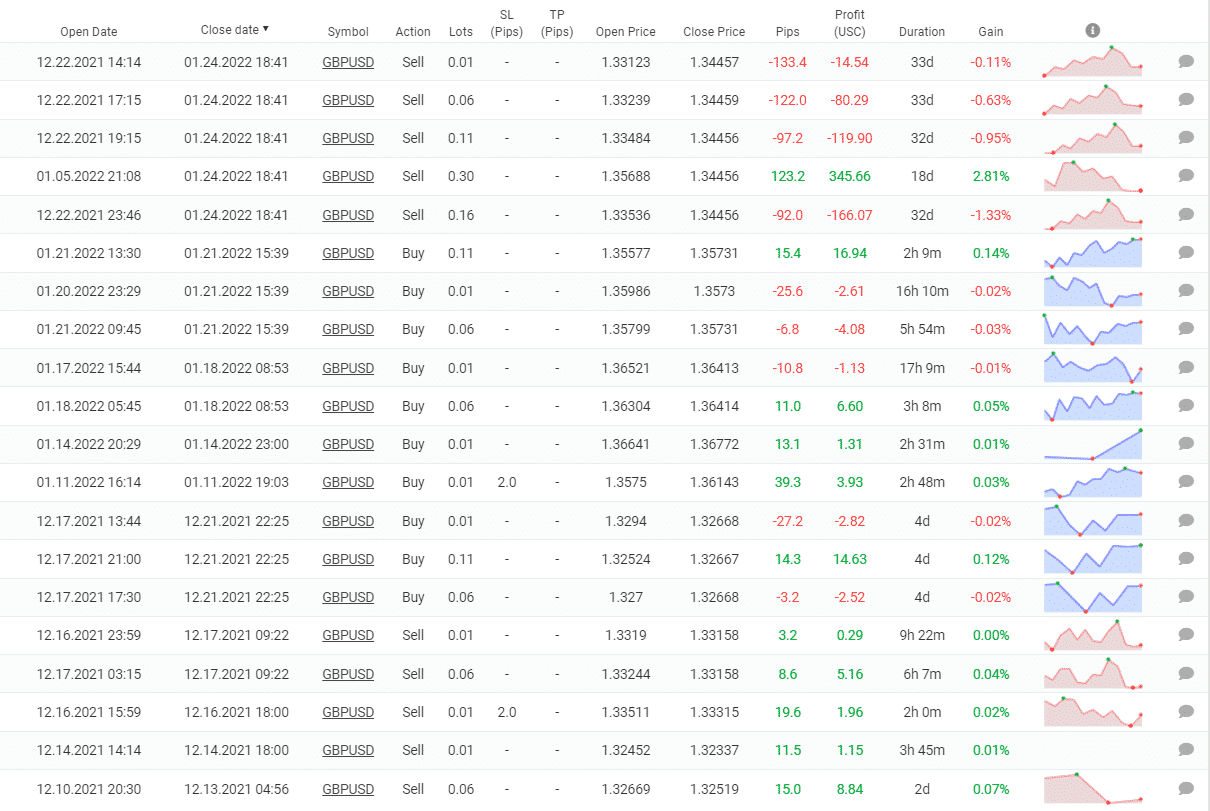Open GBPUSD link for trade opened 12.17.2021 21:00

click(x=348, y=559)
